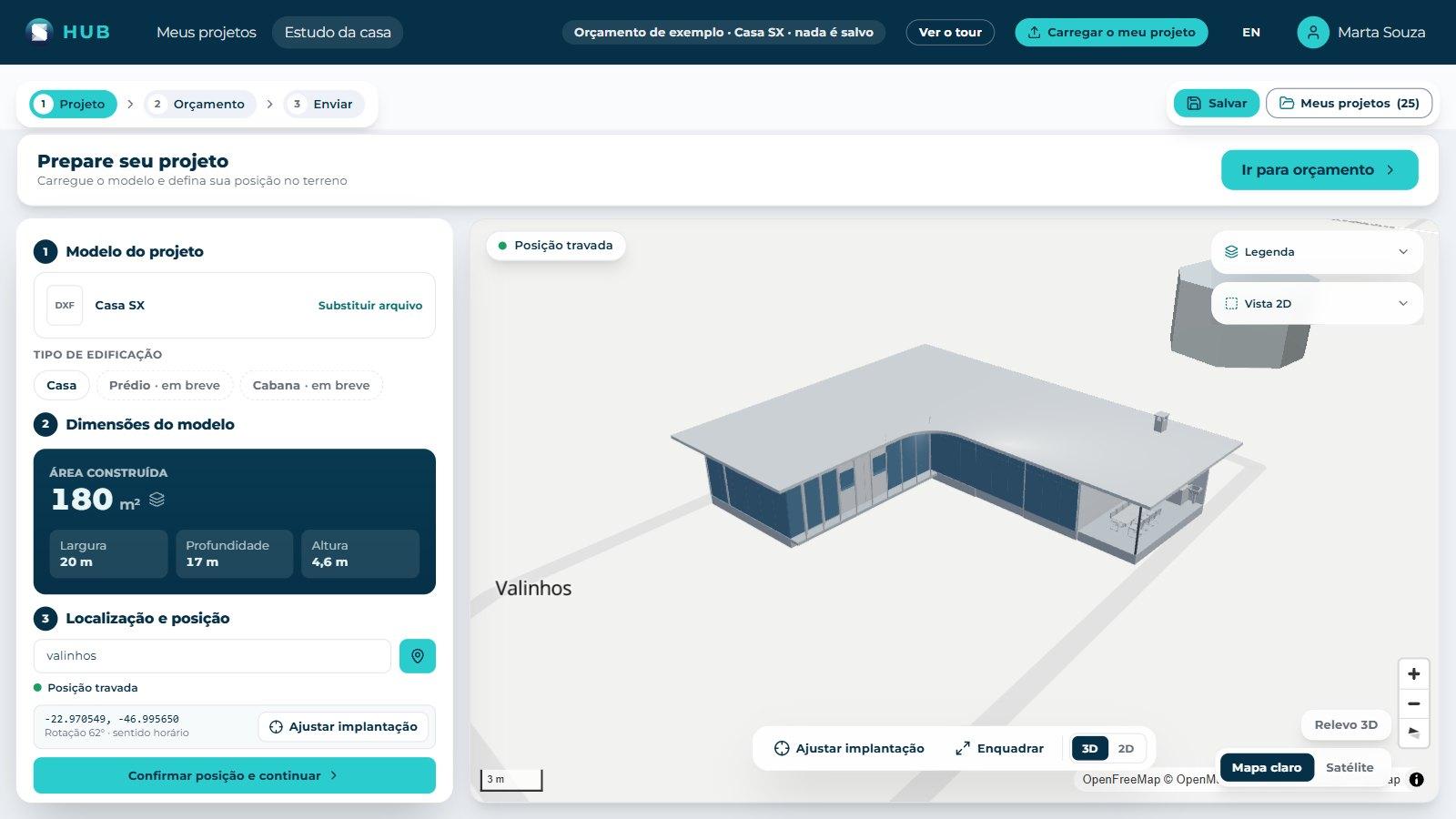
Task: Toggle Relevo 3D terrain
Action: pyautogui.click(x=1346, y=725)
